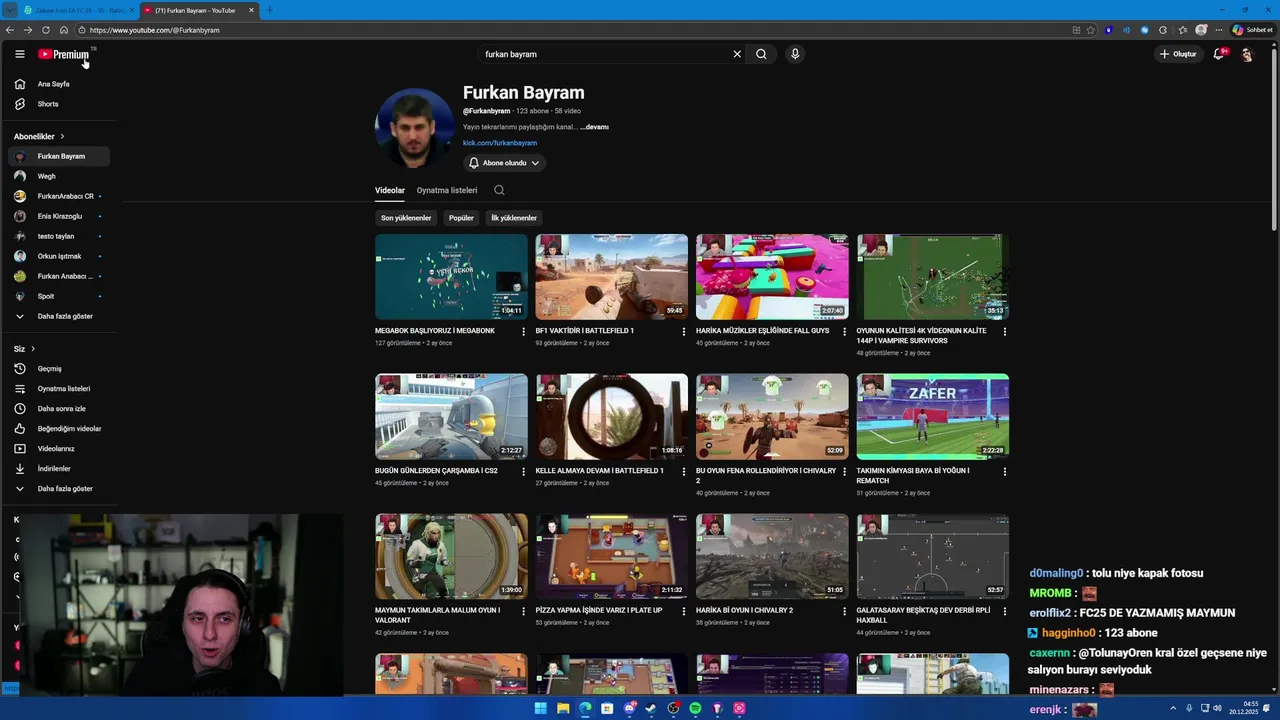This screenshot has width=1280, height=720.
Task: Reload page in browser toolbar
Action: coord(46,30)
